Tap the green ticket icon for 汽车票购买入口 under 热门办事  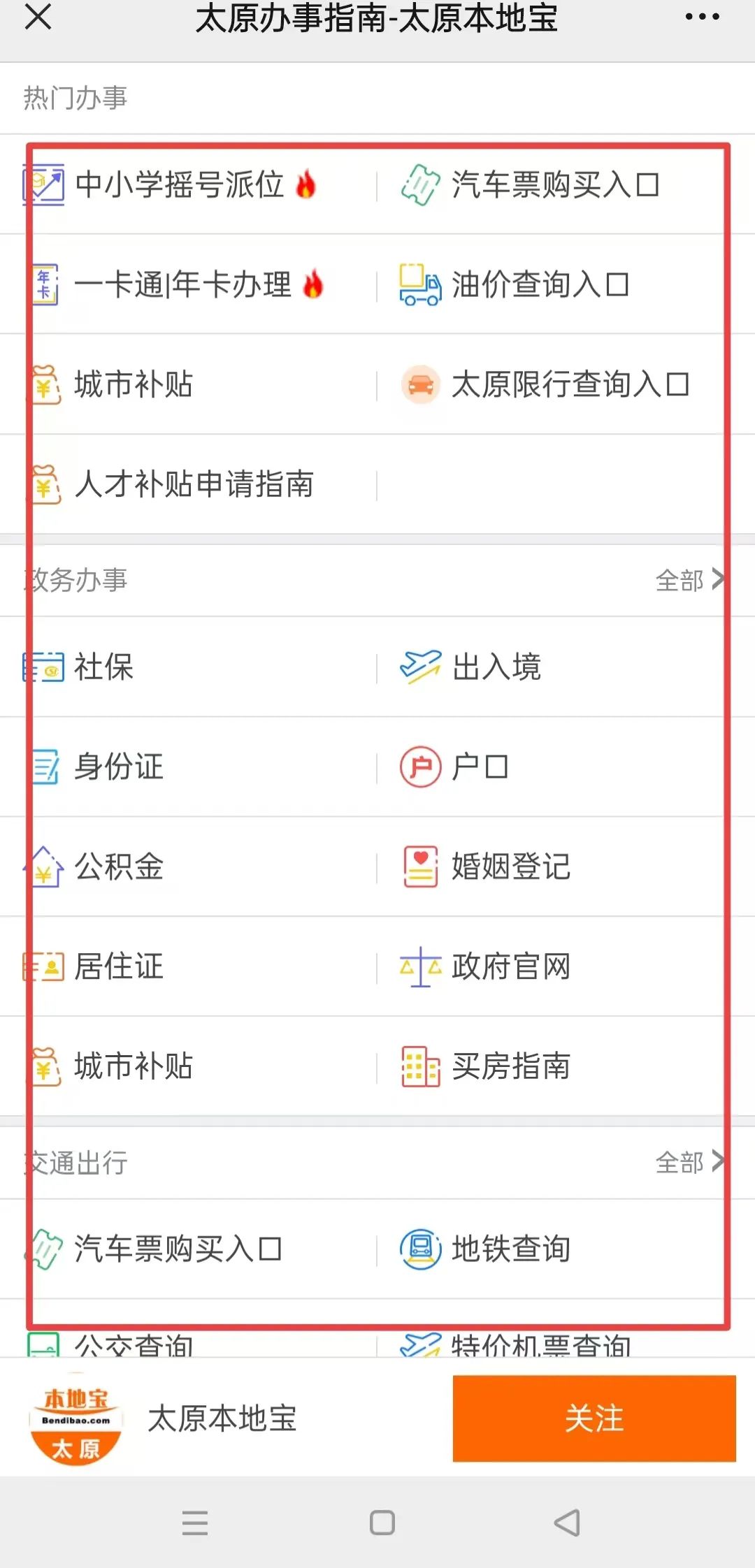coord(420,185)
